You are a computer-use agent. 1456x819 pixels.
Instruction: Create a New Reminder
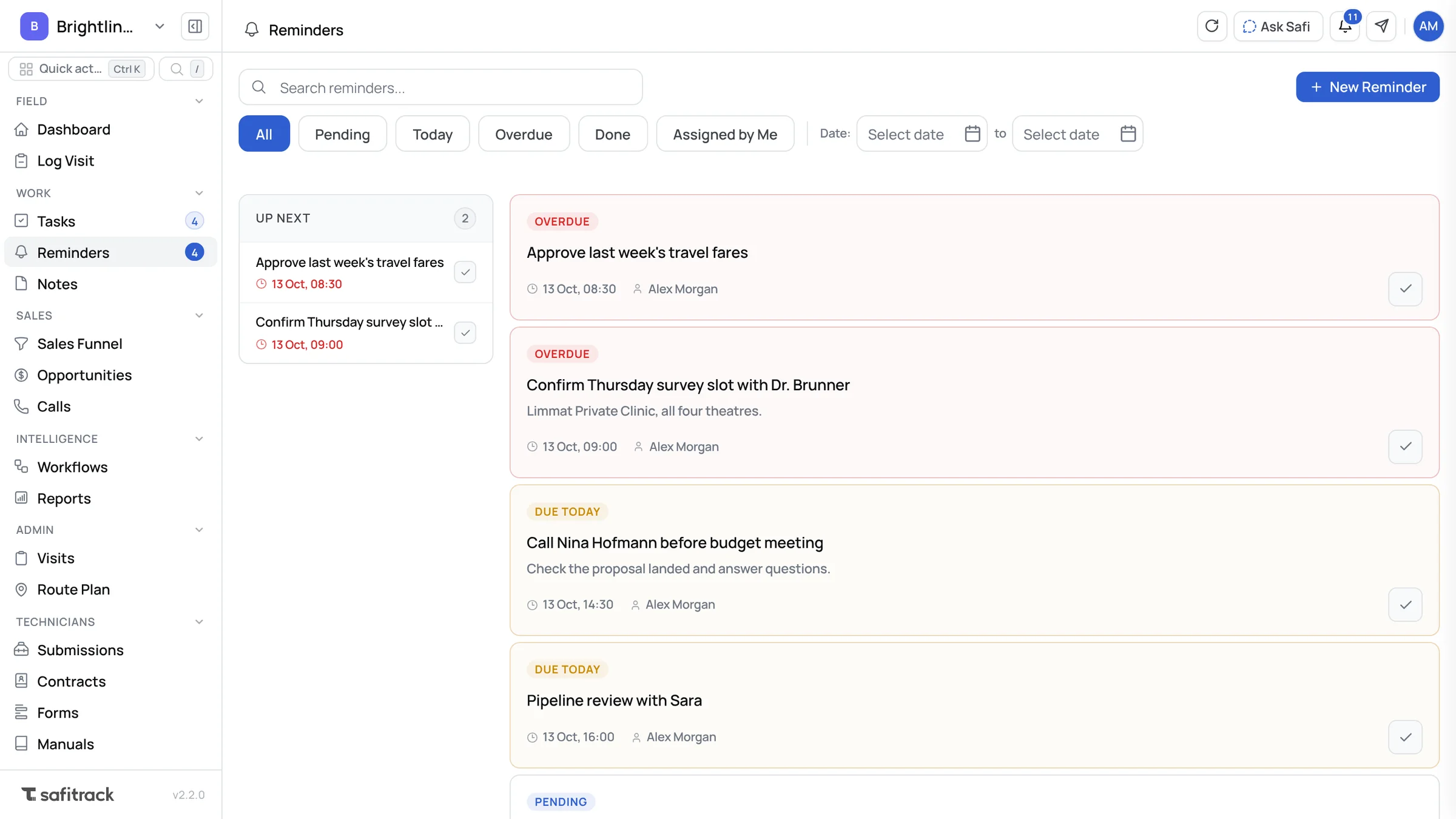pos(1367,87)
